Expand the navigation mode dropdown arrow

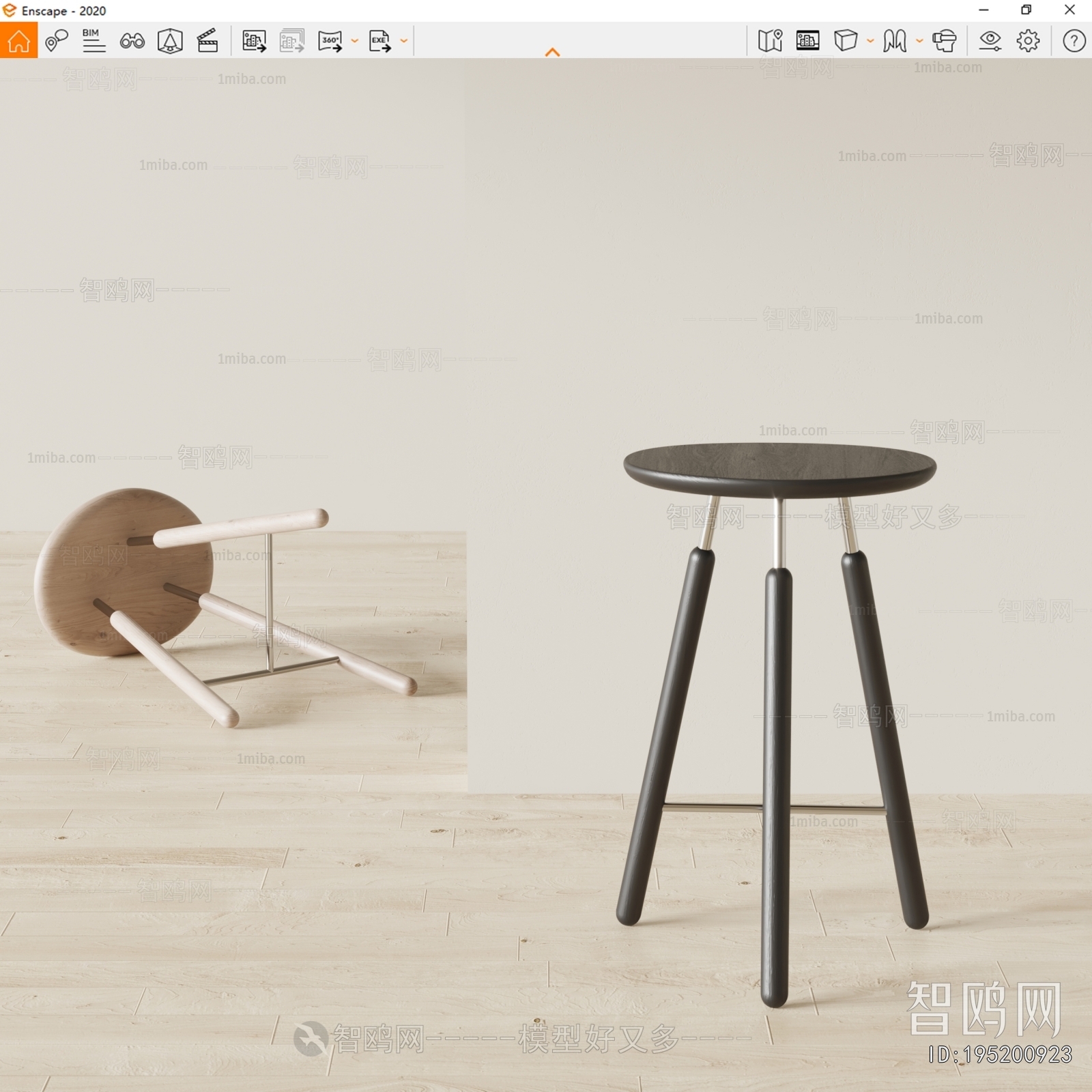919,41
